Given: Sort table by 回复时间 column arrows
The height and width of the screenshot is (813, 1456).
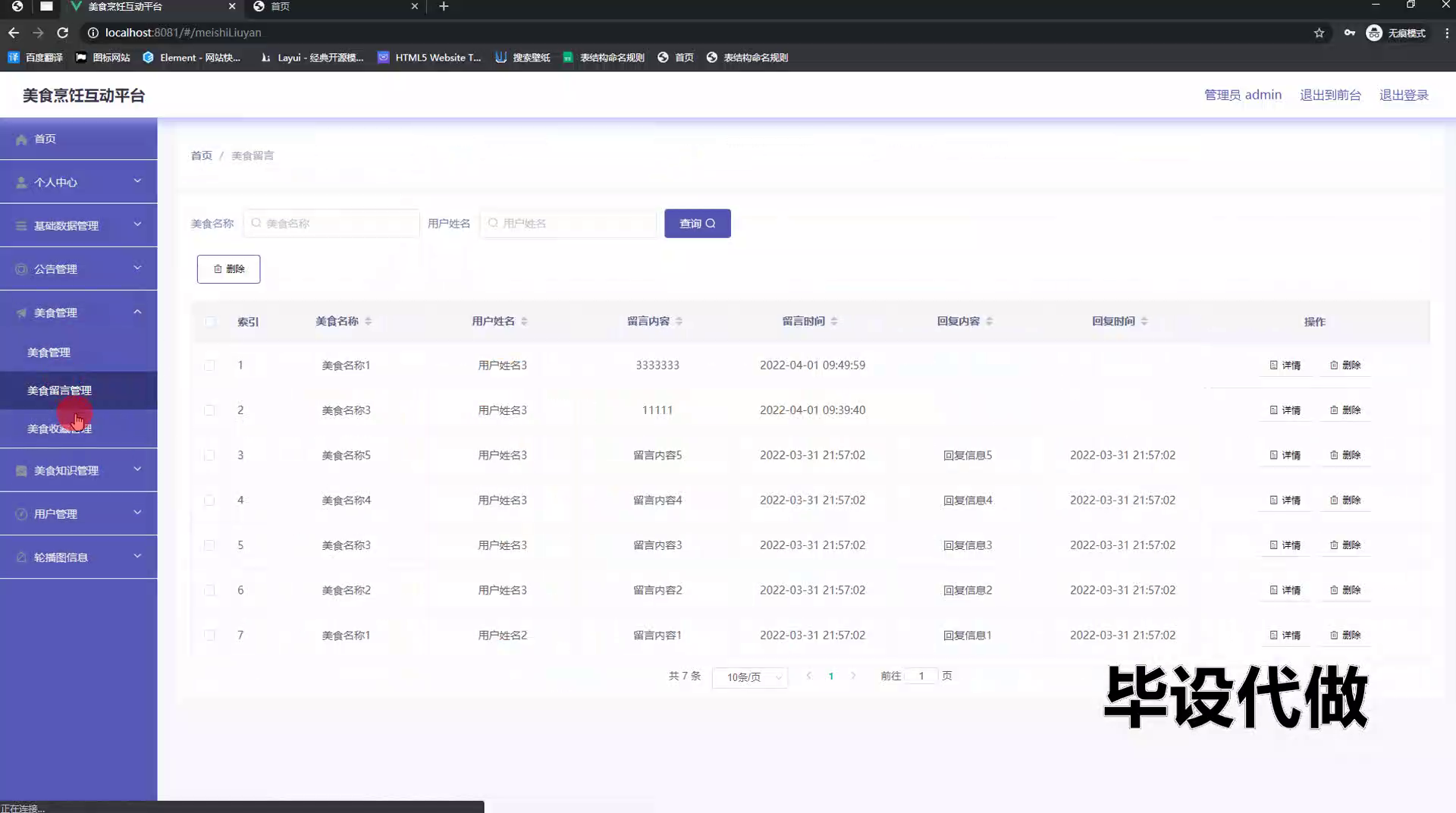Looking at the screenshot, I should pos(1144,321).
